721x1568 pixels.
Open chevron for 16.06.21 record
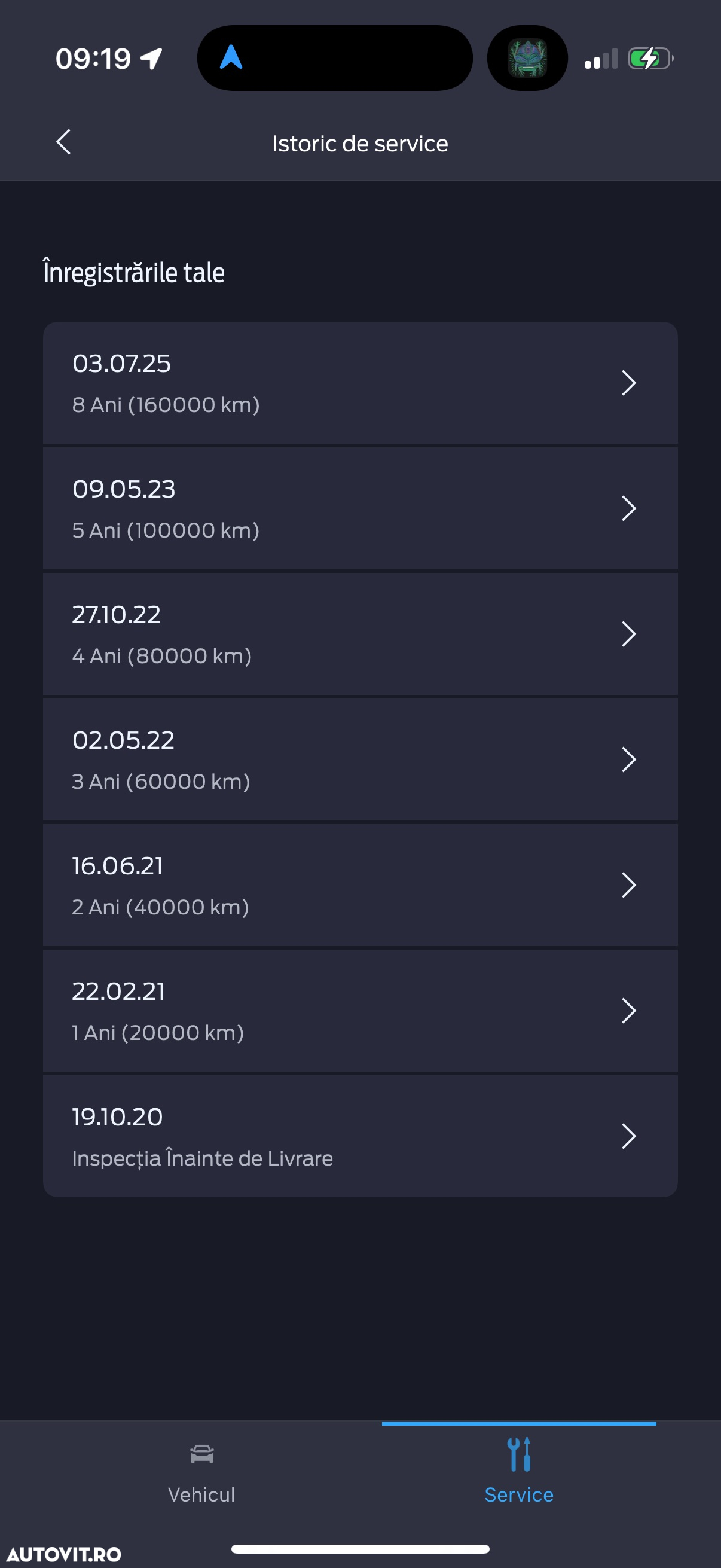click(628, 885)
